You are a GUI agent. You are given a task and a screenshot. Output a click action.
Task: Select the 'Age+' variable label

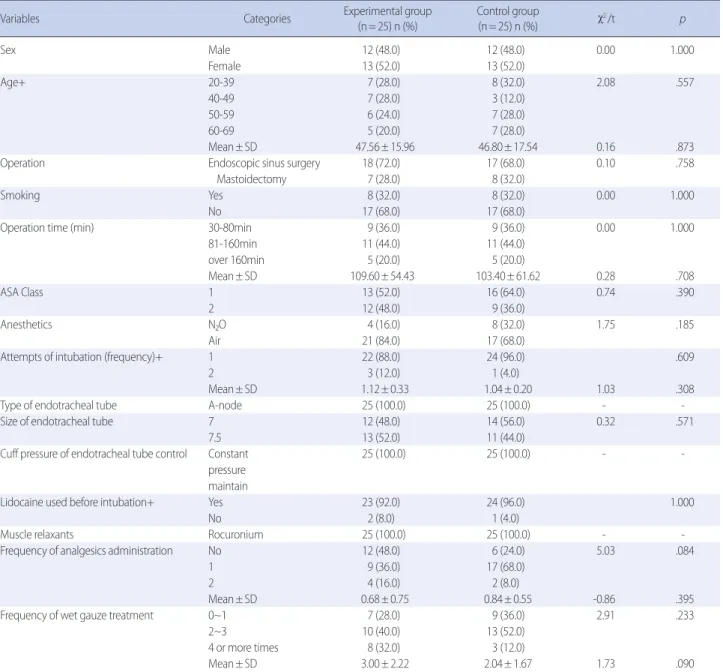pos(13,82)
